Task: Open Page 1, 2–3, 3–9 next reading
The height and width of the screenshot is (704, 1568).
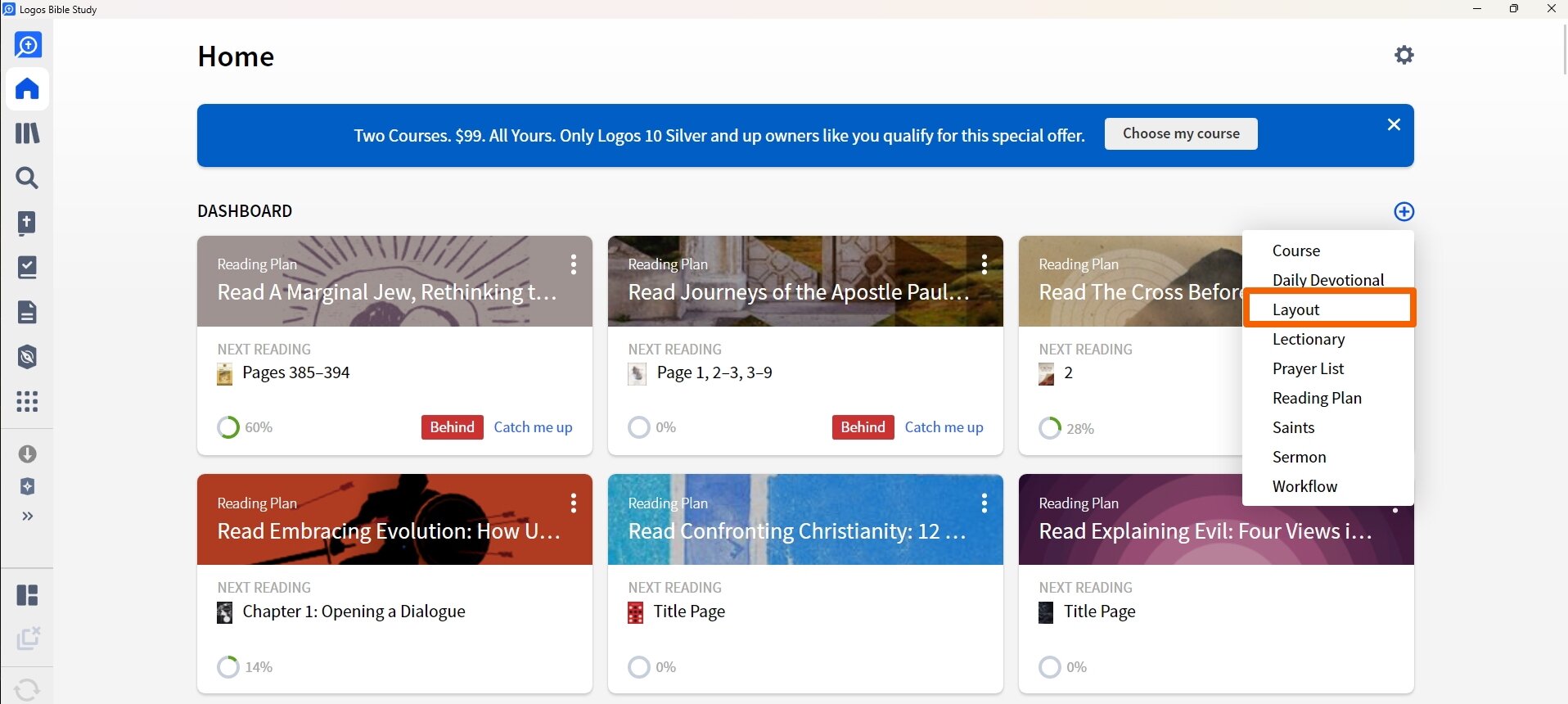Action: pos(714,372)
